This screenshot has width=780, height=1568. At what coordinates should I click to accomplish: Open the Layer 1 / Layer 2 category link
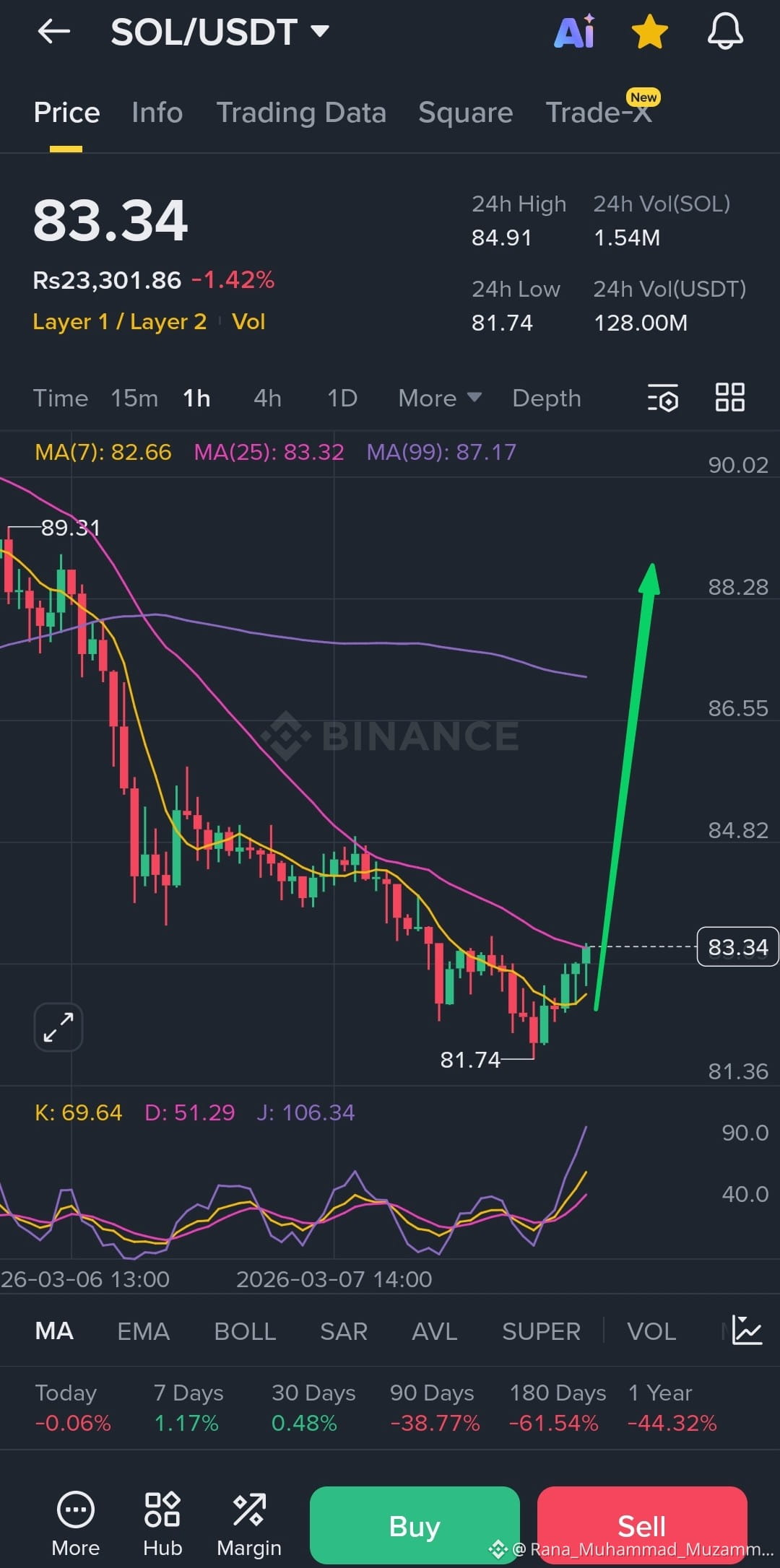coord(120,321)
